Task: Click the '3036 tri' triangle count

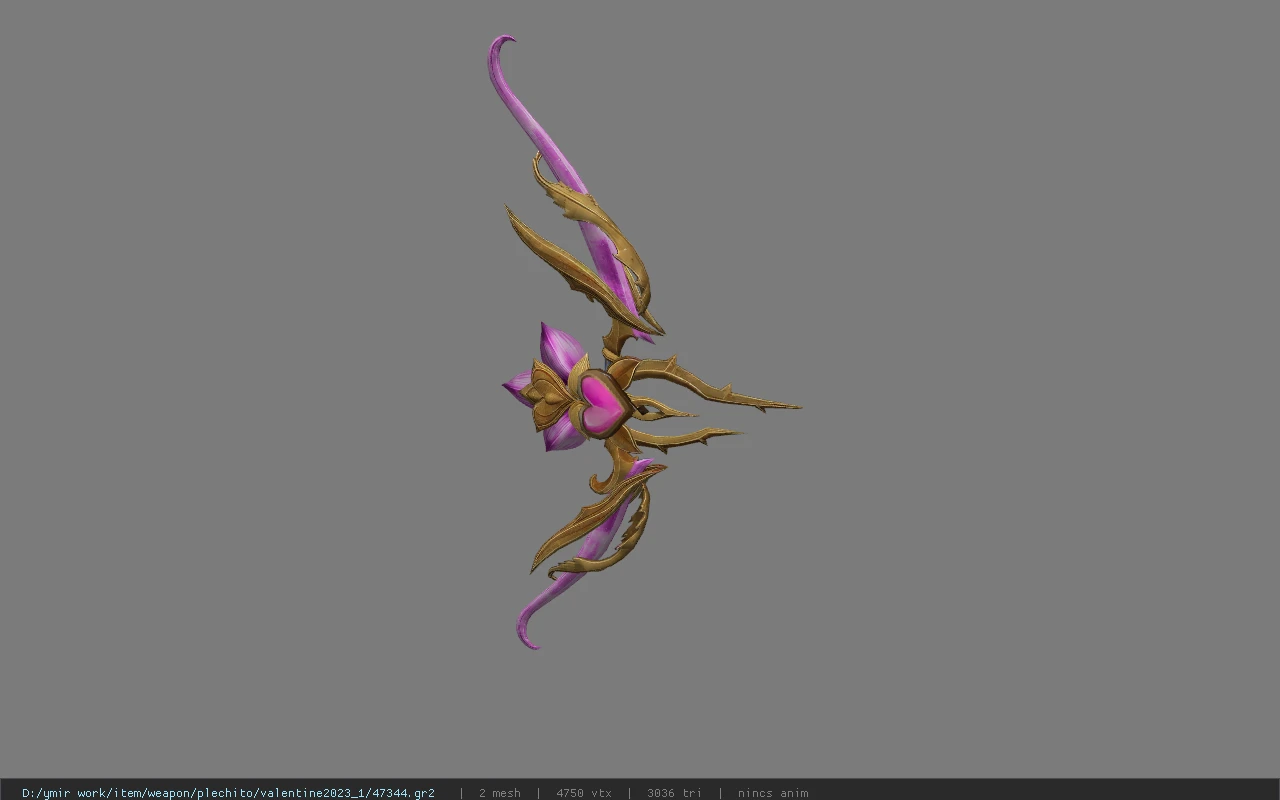Action: coord(674,793)
